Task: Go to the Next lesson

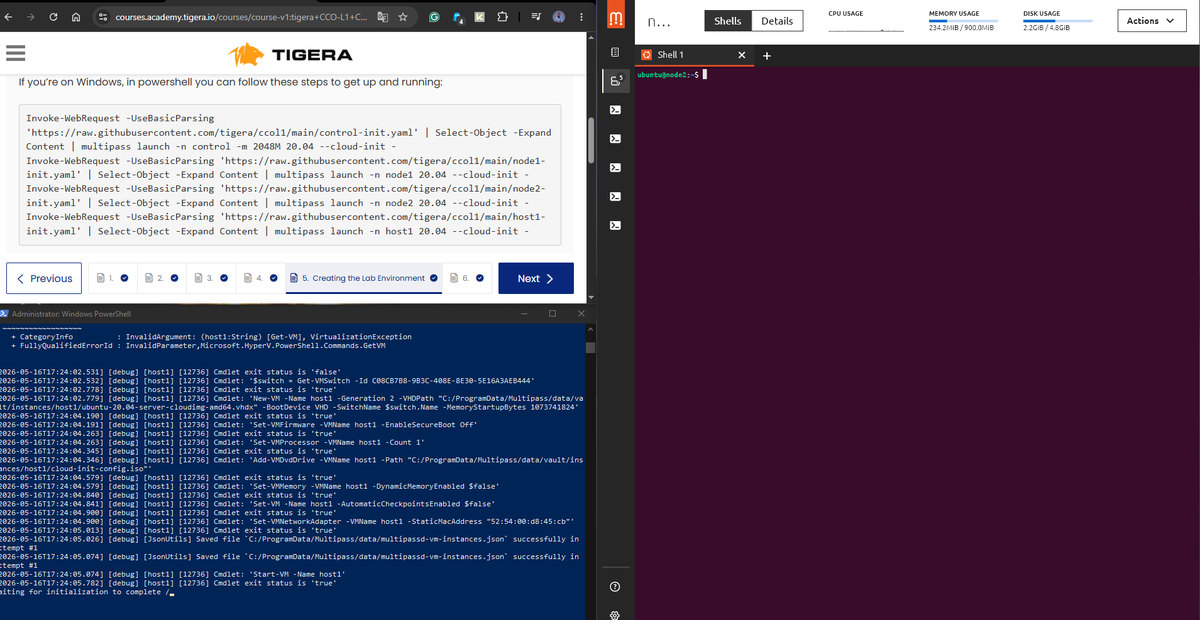Action: (x=536, y=279)
